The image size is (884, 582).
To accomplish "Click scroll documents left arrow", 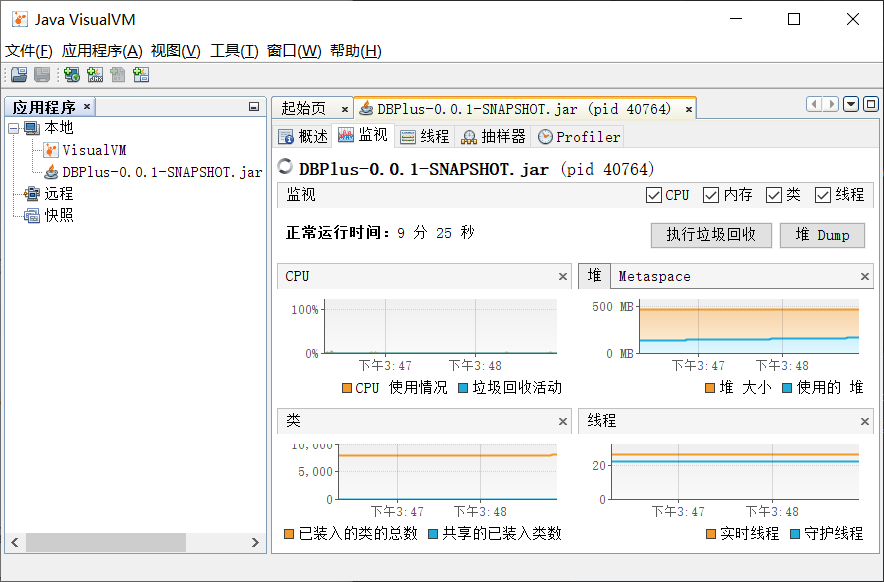I will [814, 104].
